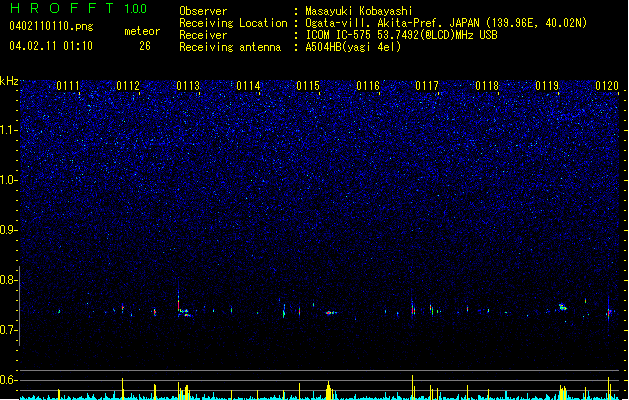Click receiver value ICOM IC-575 53.7492 MHz
Image resolution: width=629 pixels, height=400 pixels.
click(401, 35)
